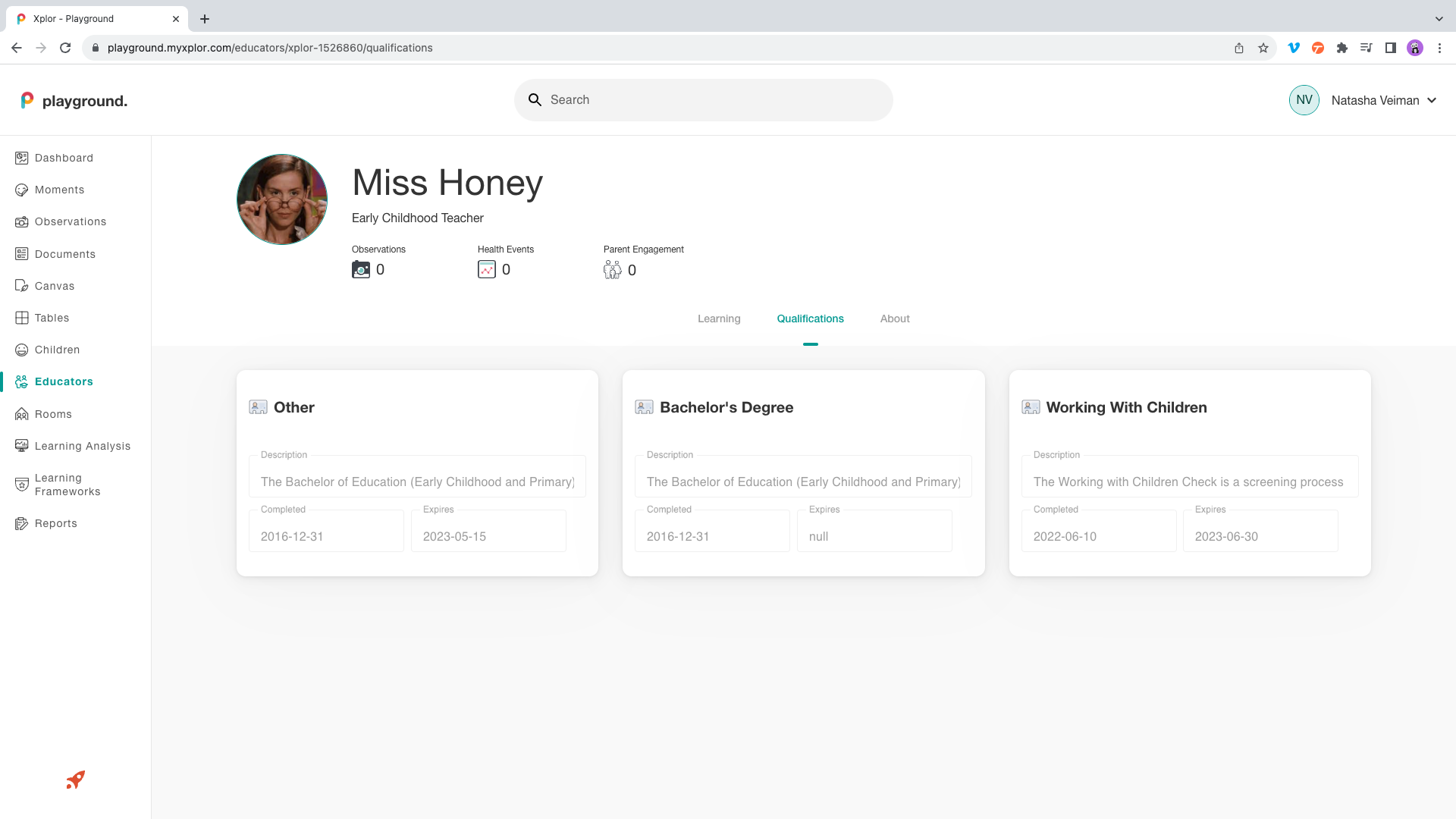
Task: Click the playground logo
Action: pyautogui.click(x=74, y=100)
